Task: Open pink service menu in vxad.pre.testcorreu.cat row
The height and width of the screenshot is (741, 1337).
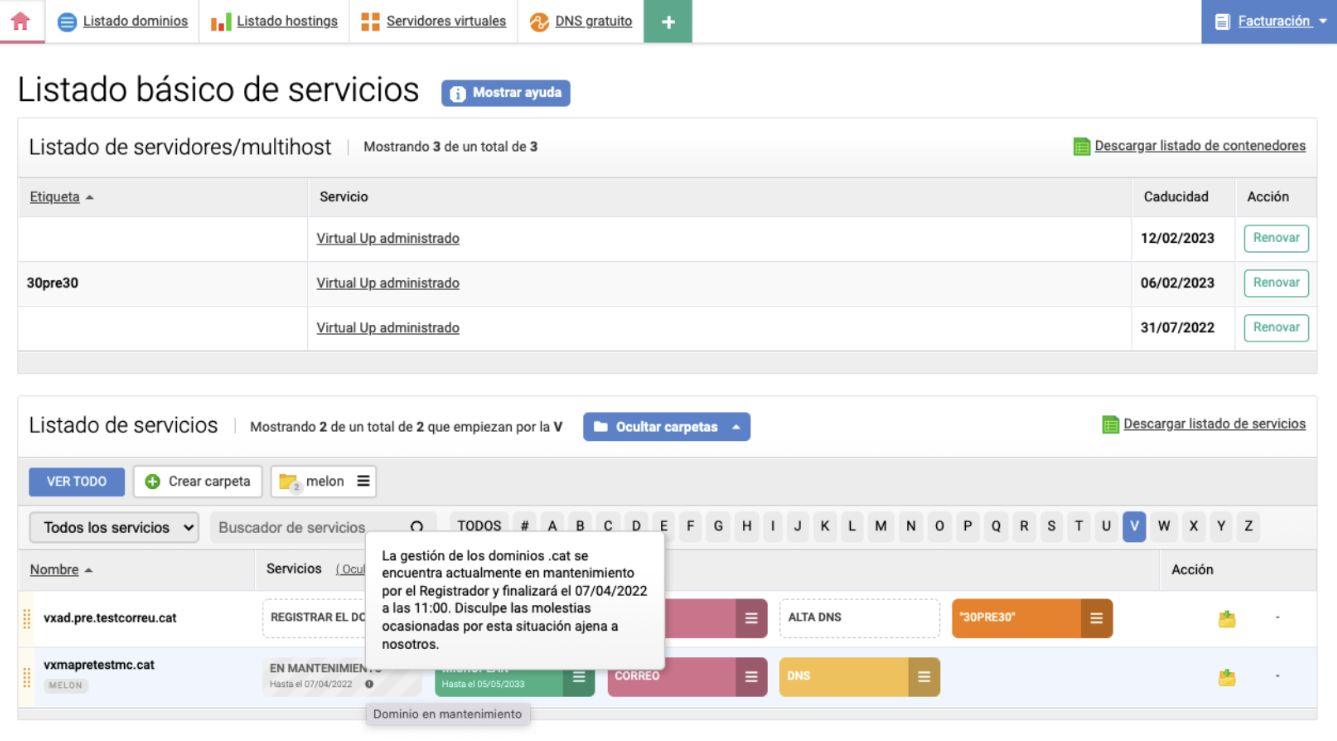Action: point(751,618)
